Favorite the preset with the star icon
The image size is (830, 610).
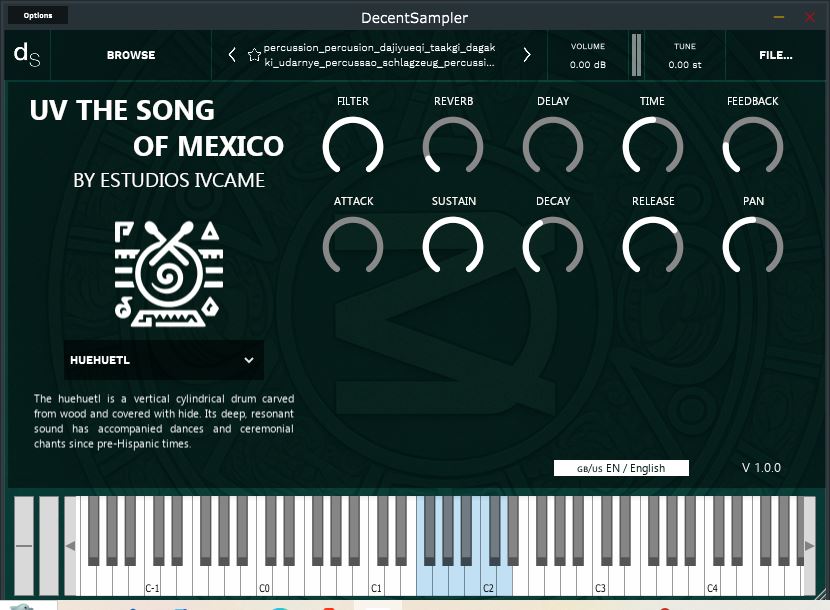(x=254, y=55)
